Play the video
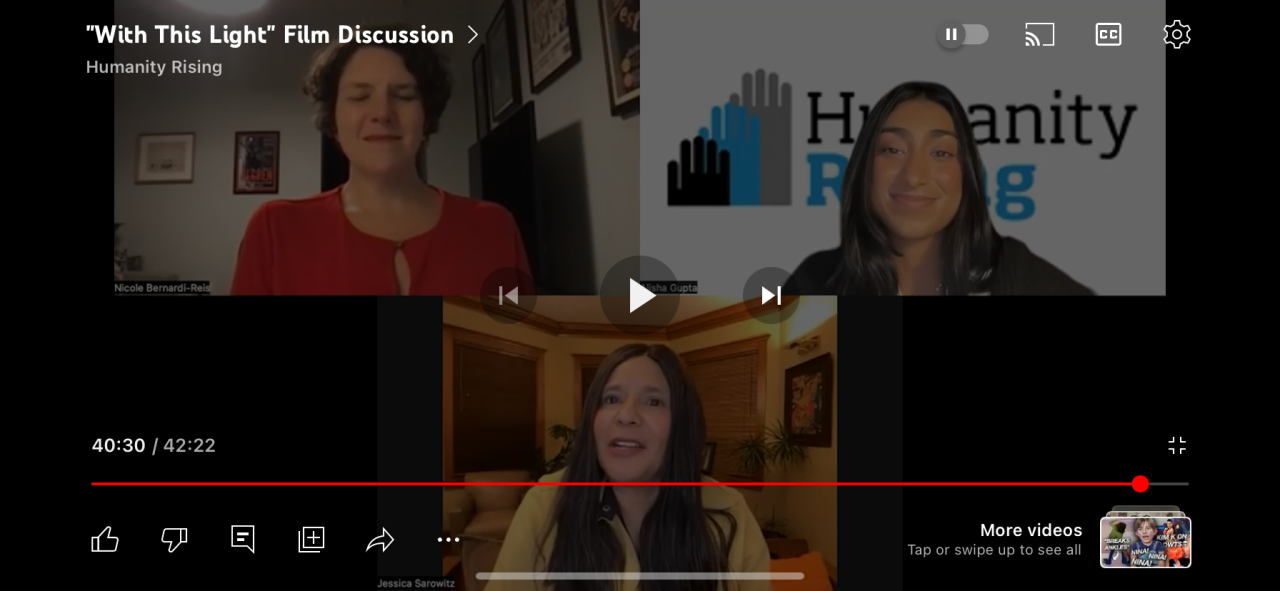Viewport: 1280px width, 591px height. 640,295
